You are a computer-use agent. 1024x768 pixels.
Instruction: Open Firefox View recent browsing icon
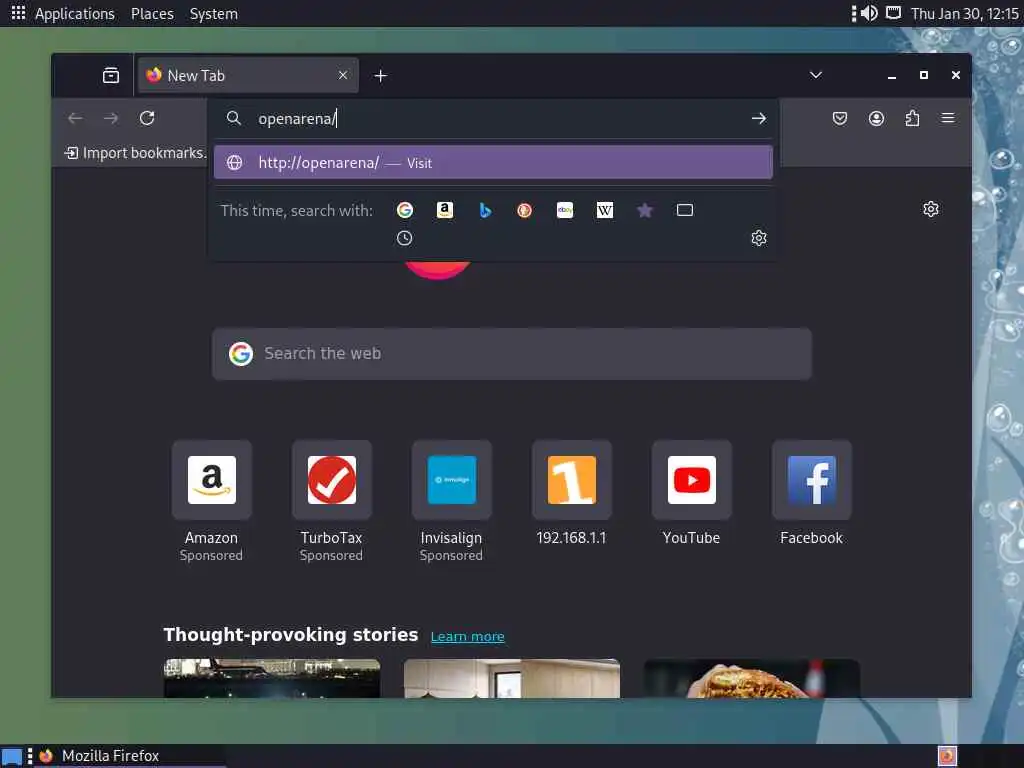(x=111, y=76)
